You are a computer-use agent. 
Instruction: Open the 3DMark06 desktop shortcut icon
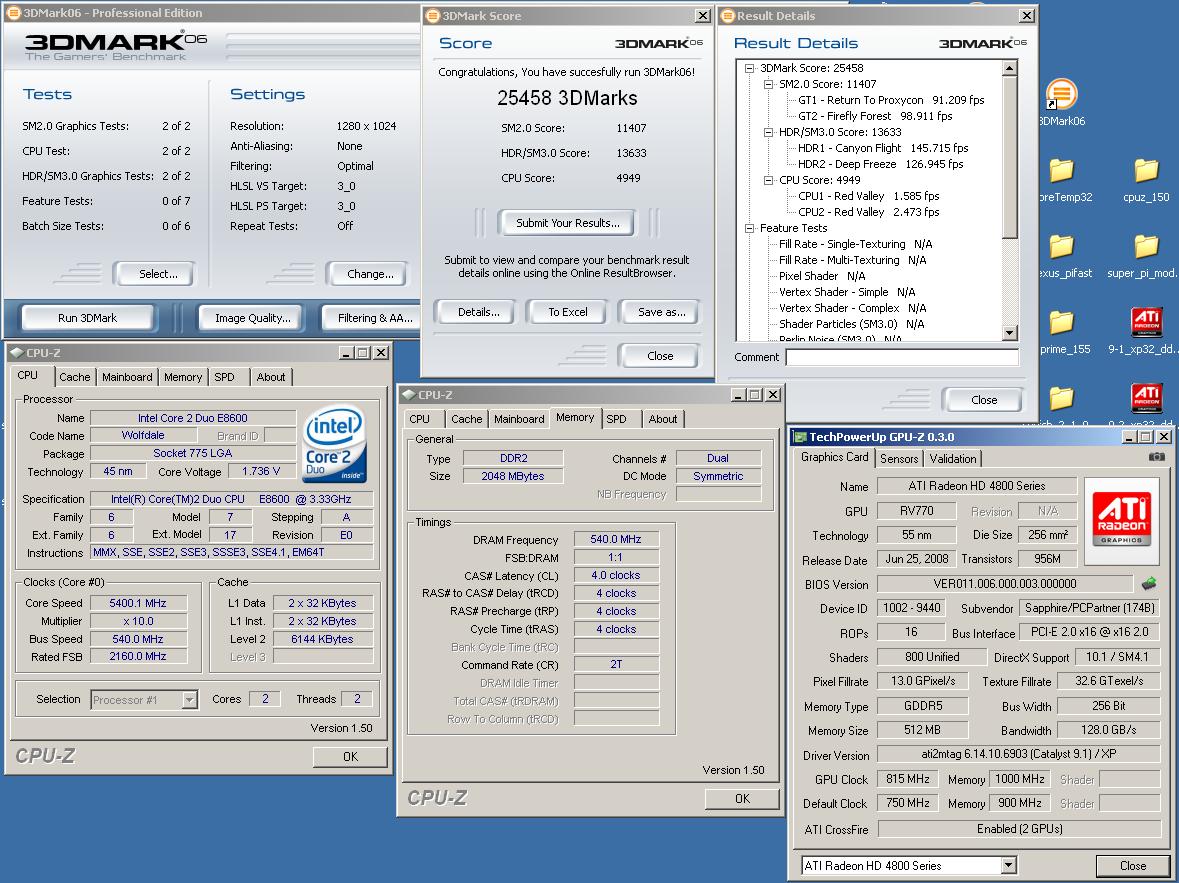tap(1061, 95)
